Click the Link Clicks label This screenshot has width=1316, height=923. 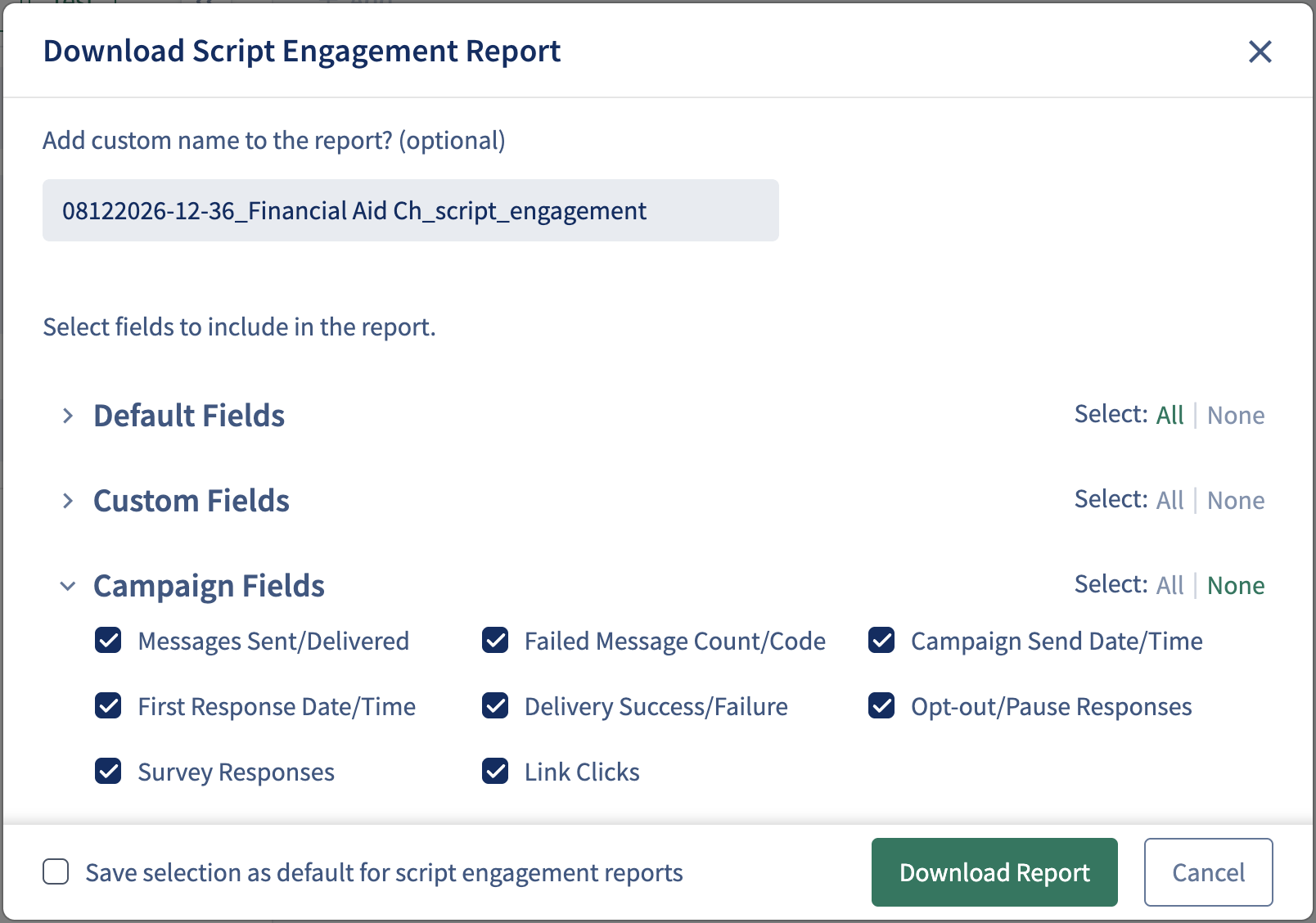[582, 772]
